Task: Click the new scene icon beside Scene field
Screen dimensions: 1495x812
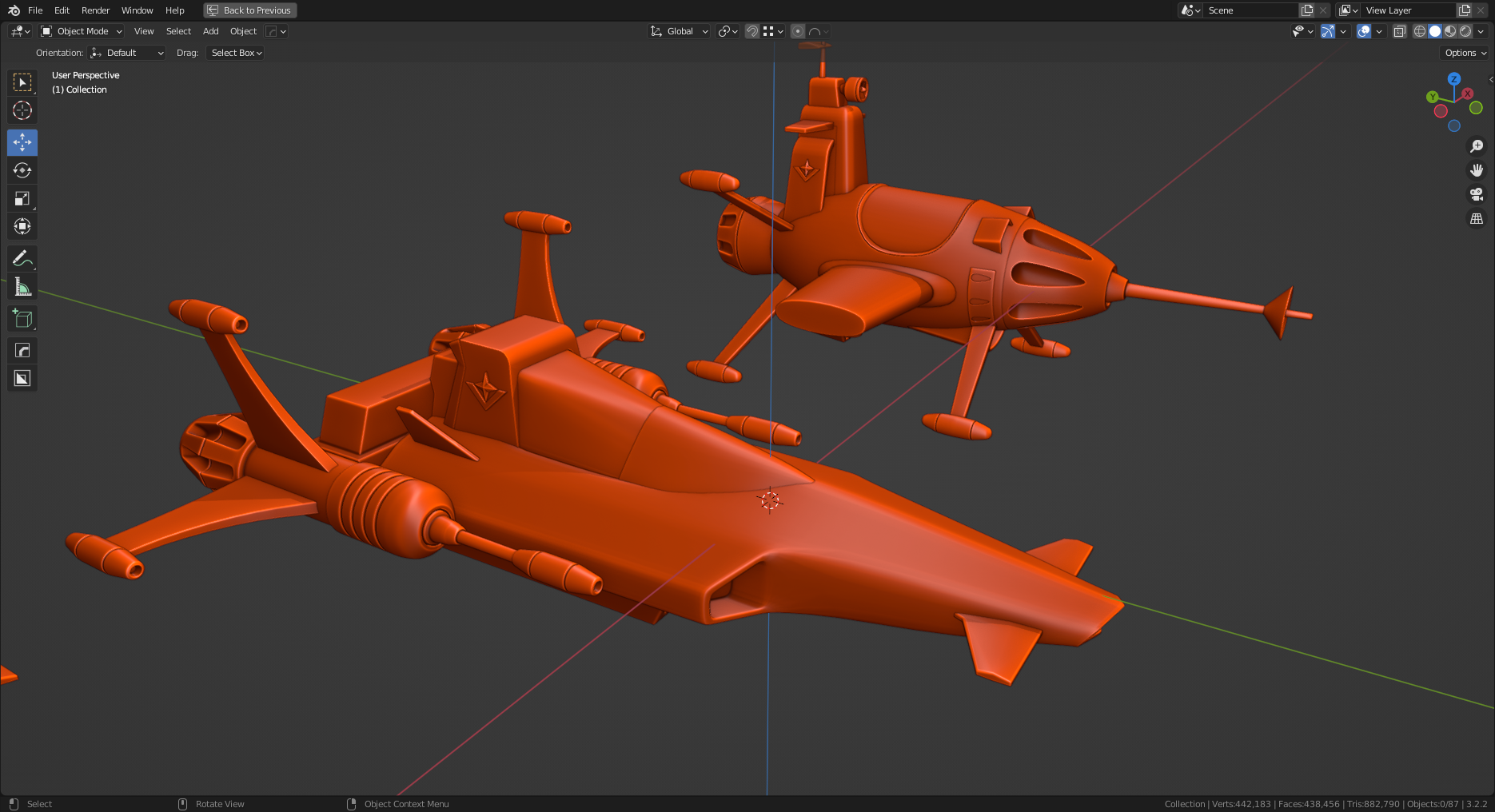Action: (1307, 10)
